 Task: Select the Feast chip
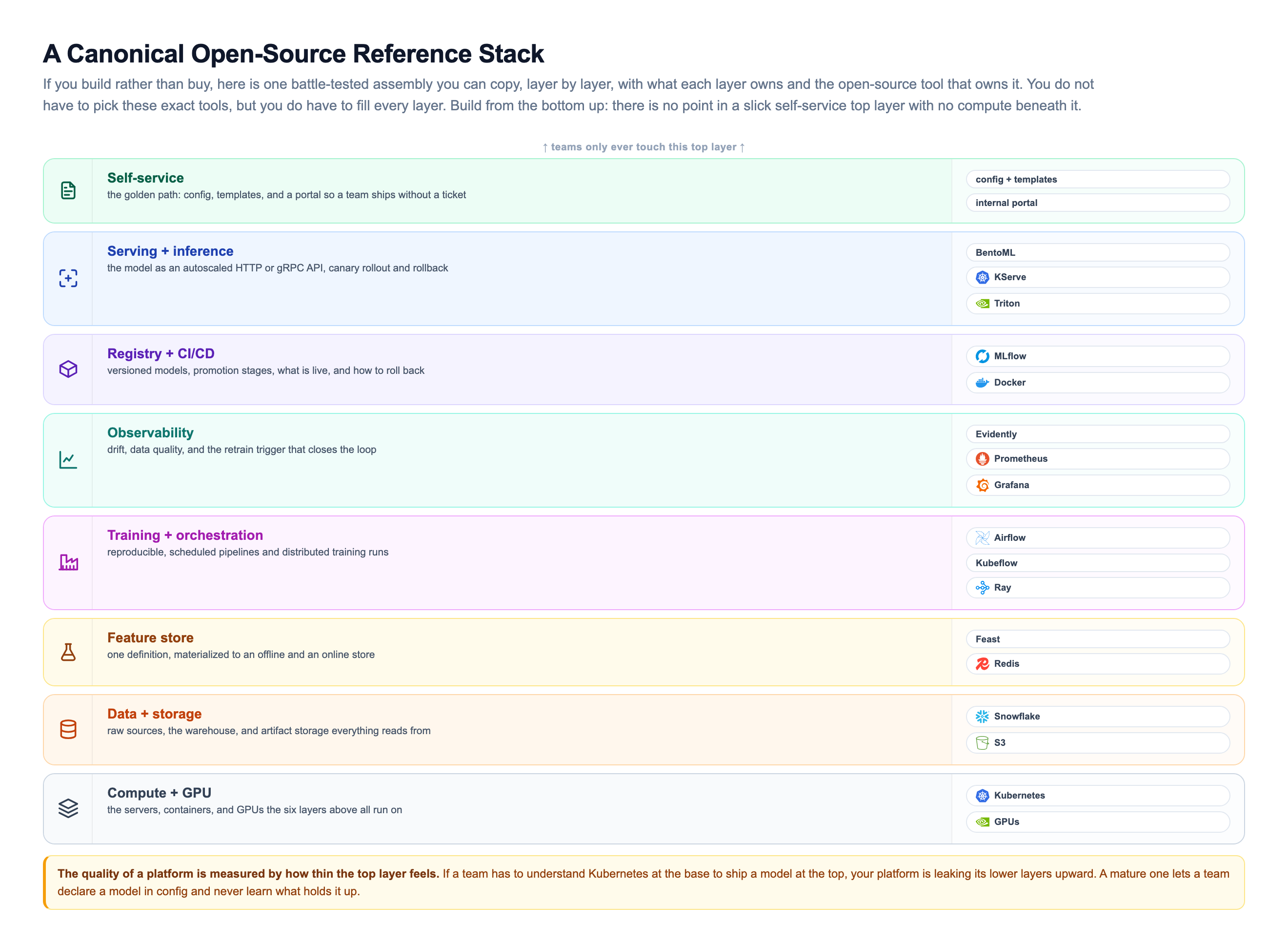point(1098,639)
